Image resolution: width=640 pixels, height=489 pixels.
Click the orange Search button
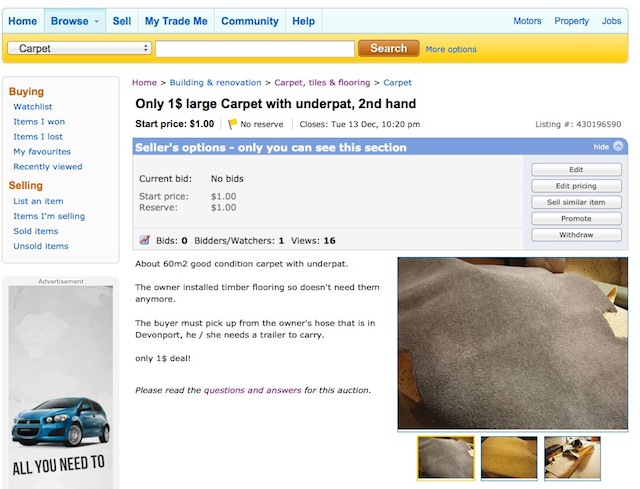[389, 48]
